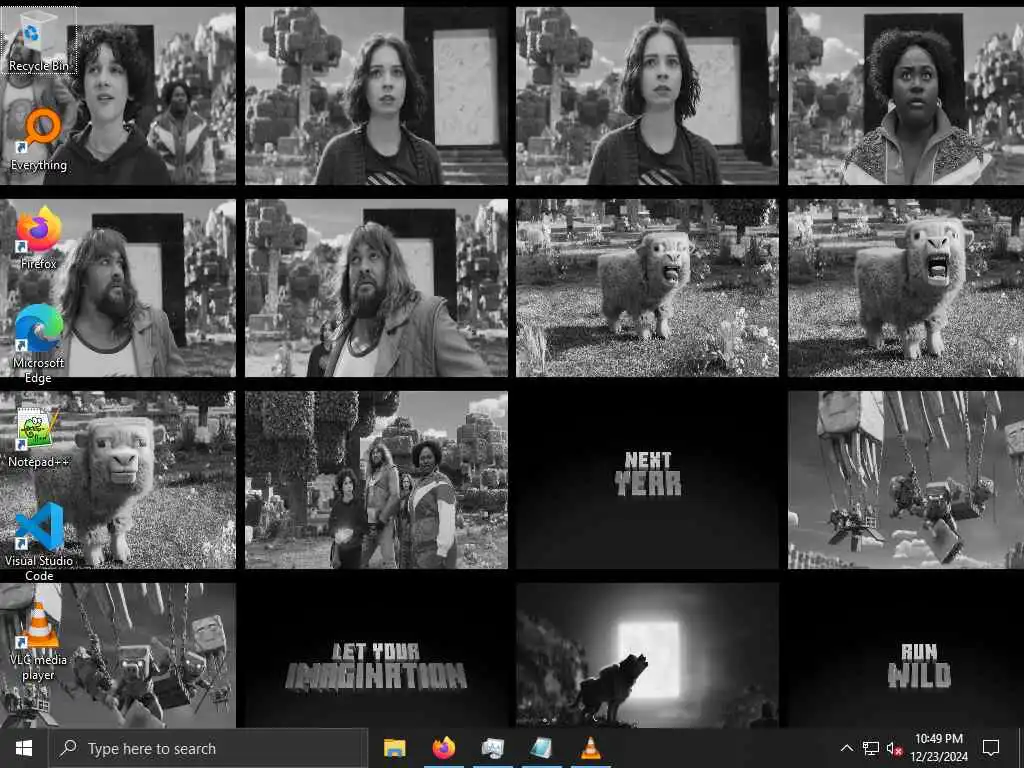Switch to VLC in the taskbar
This screenshot has height=768, width=1024.
(590, 748)
